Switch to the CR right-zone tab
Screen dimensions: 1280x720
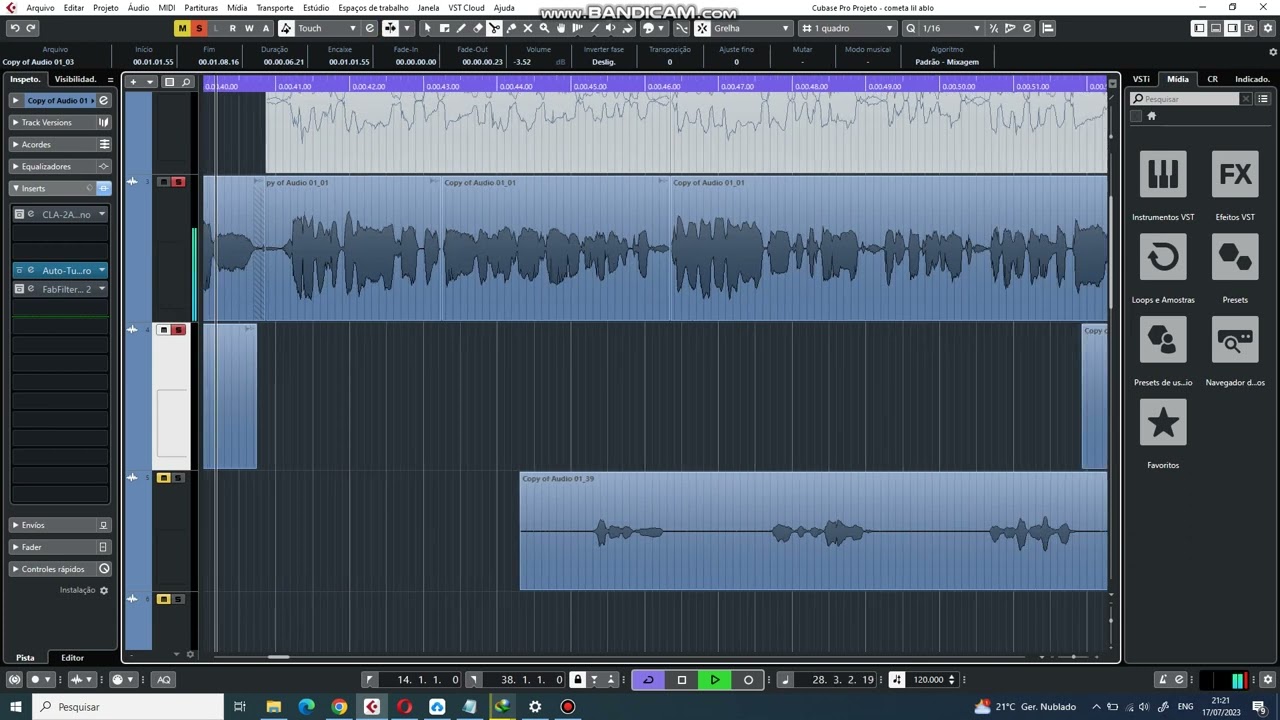(1212, 79)
